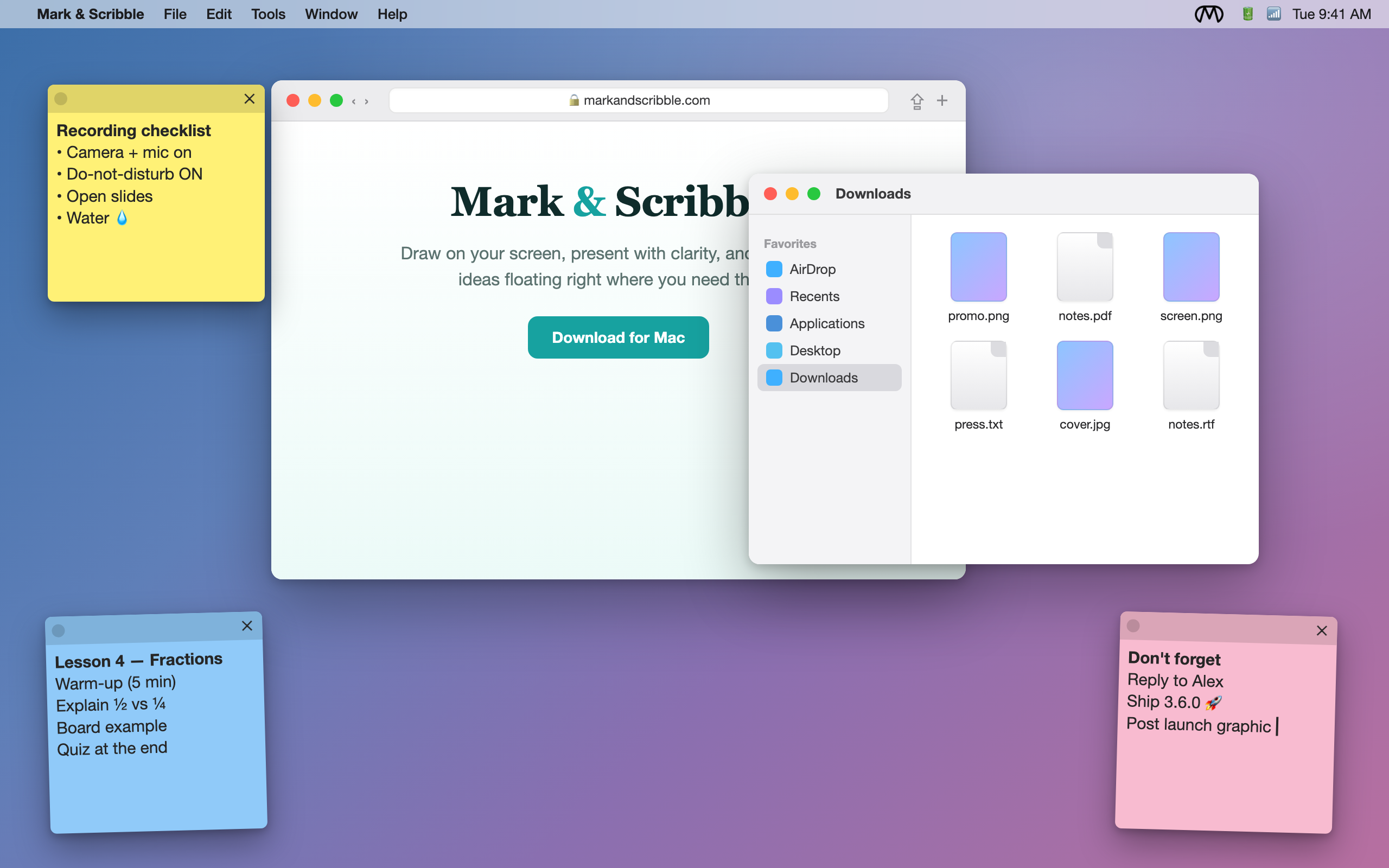
Task: Maximize the browser window with green button
Action: (x=336, y=100)
